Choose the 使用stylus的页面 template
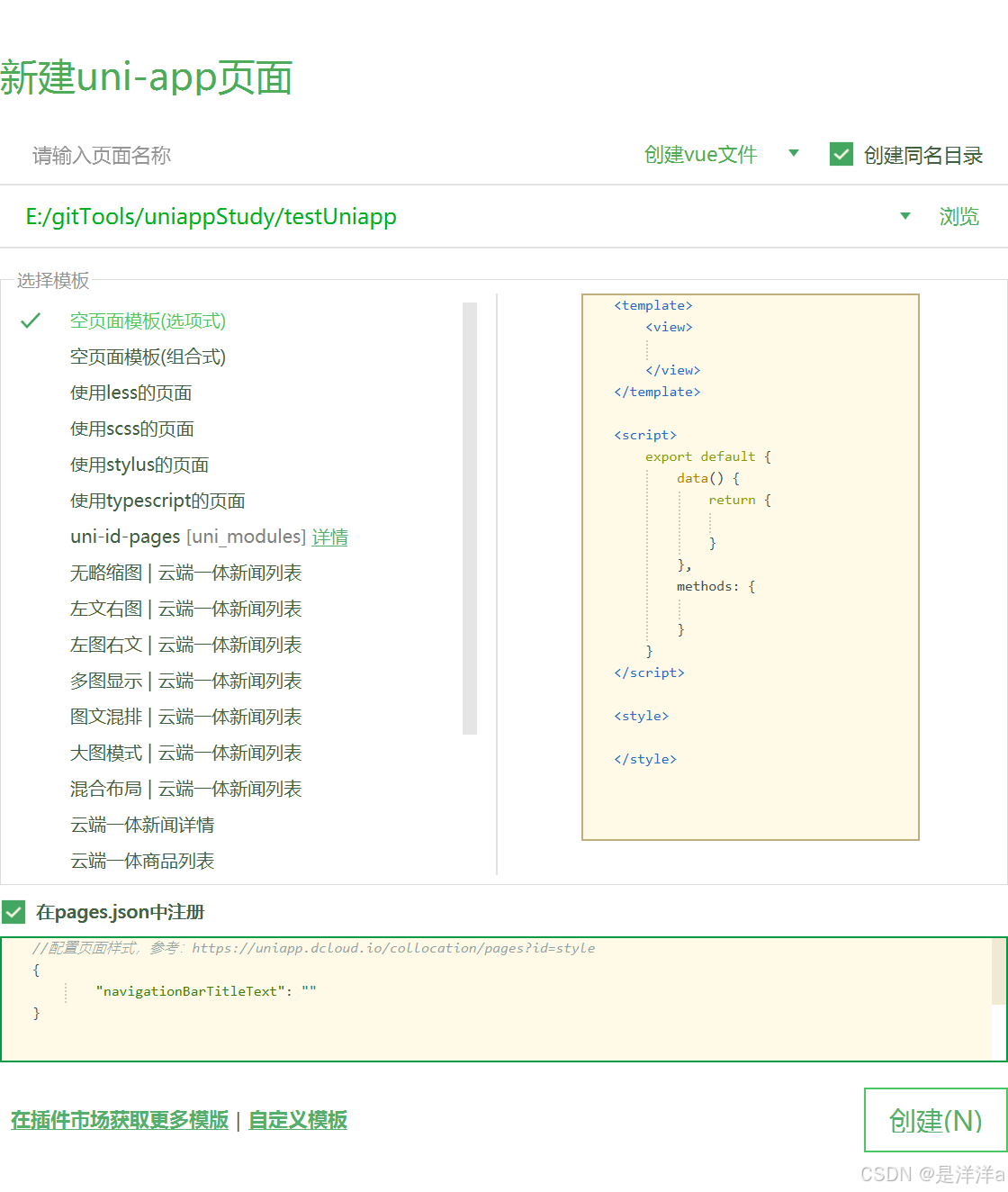The image size is (1008, 1192). click(x=139, y=465)
